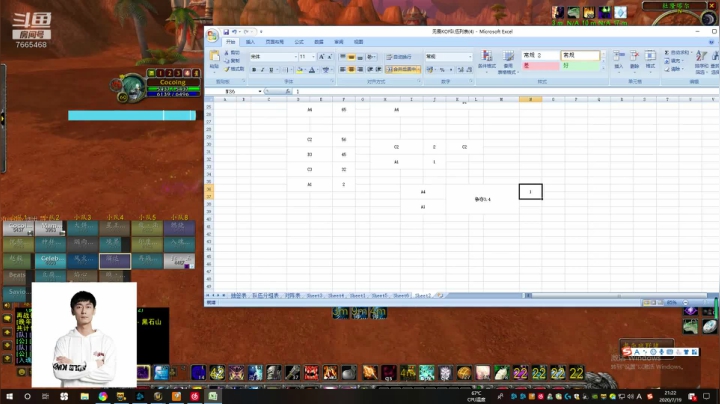Apply the accounting number format
Viewport: 720px width, 404px height.
[430, 70]
